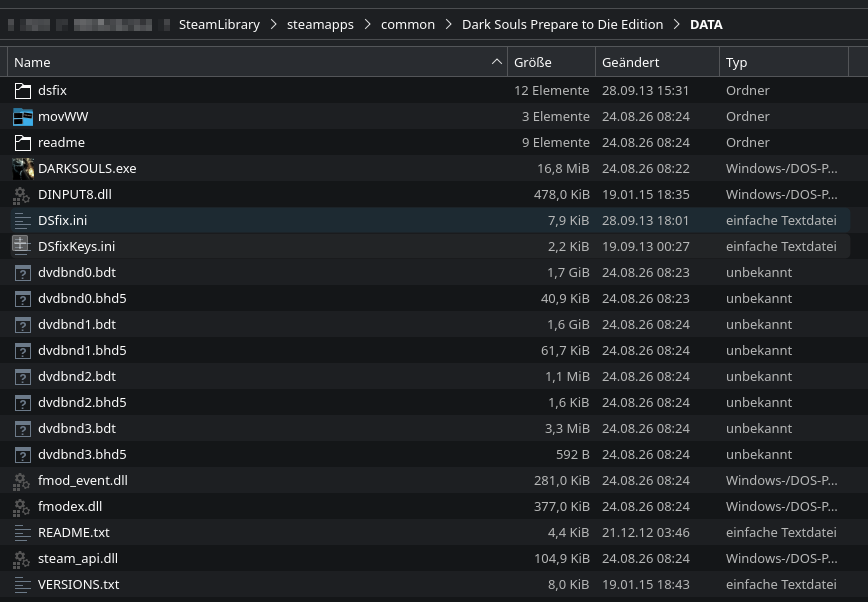Expand chevron after common breadcrumb
This screenshot has height=602, width=868.
[448, 24]
